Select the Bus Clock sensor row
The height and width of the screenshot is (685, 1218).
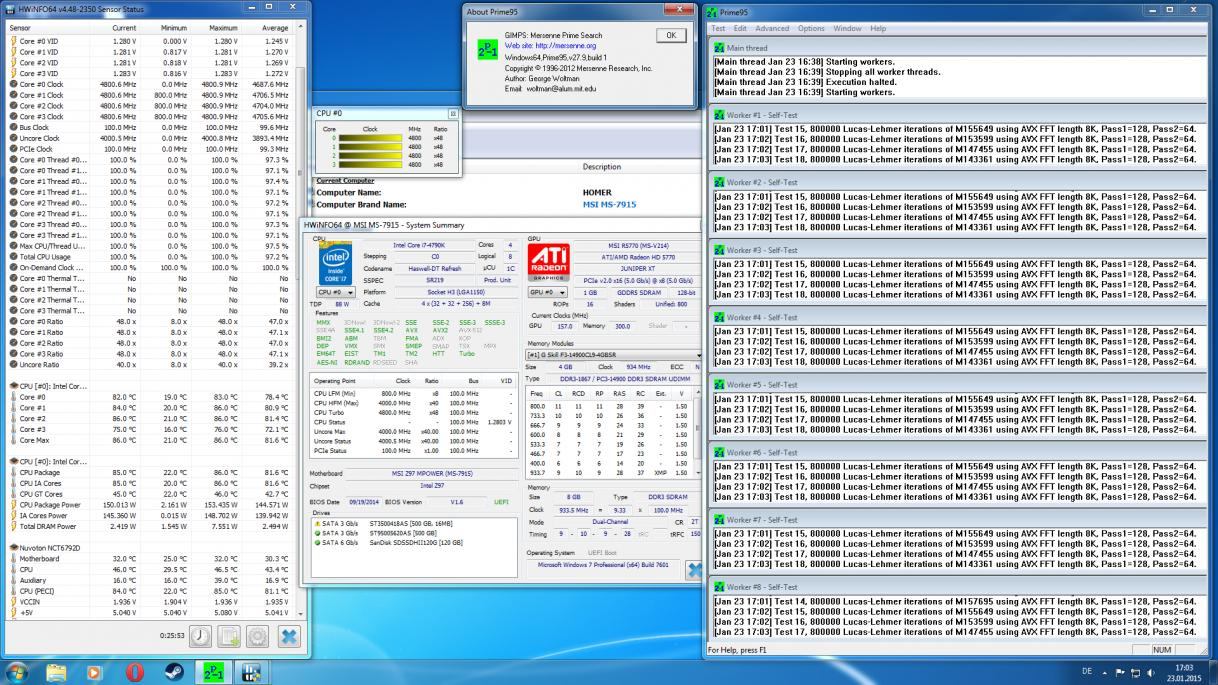pos(150,127)
